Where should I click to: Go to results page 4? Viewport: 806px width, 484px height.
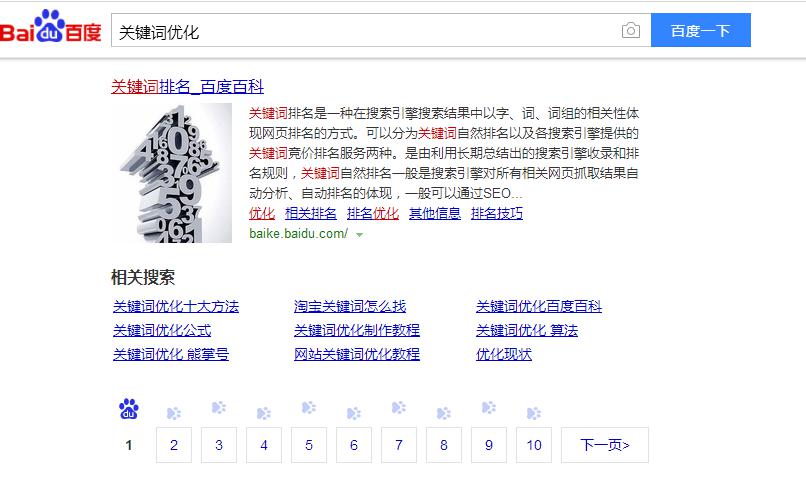(264, 445)
